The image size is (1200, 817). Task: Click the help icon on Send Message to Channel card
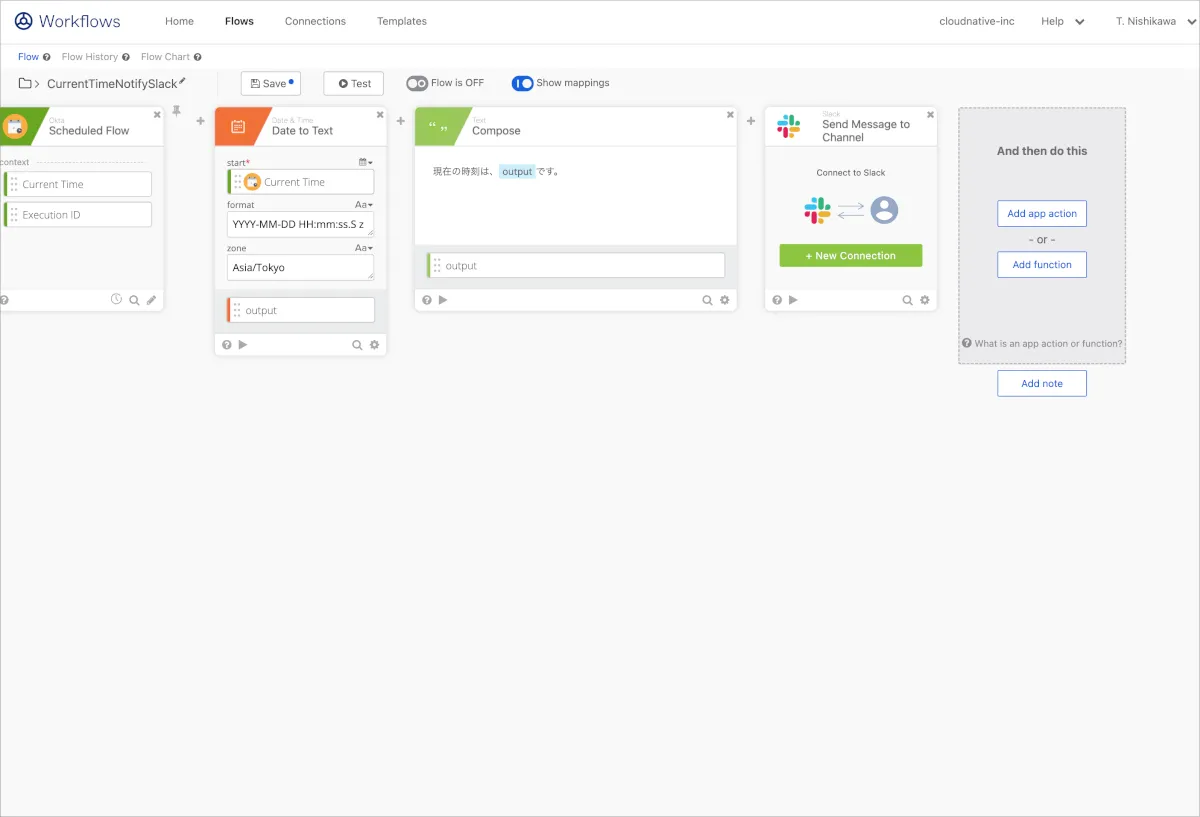pos(777,300)
